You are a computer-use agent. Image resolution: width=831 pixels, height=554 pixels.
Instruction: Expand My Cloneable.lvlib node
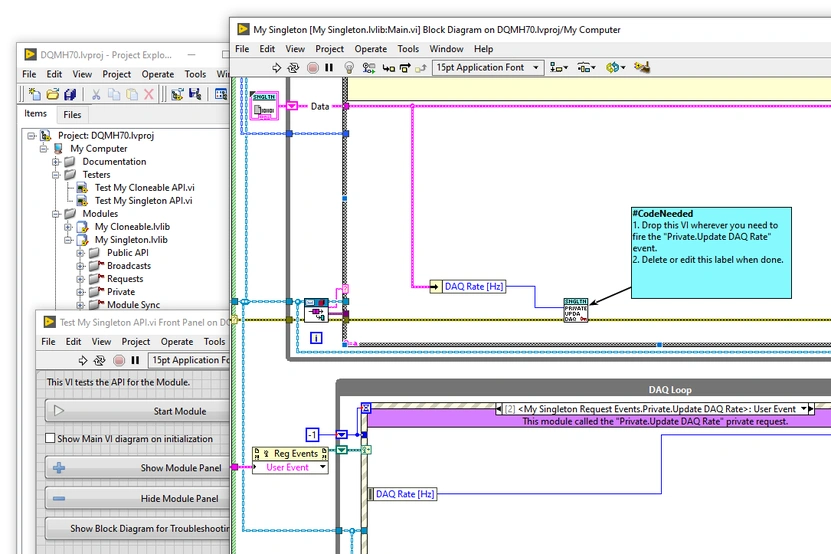tap(68, 227)
